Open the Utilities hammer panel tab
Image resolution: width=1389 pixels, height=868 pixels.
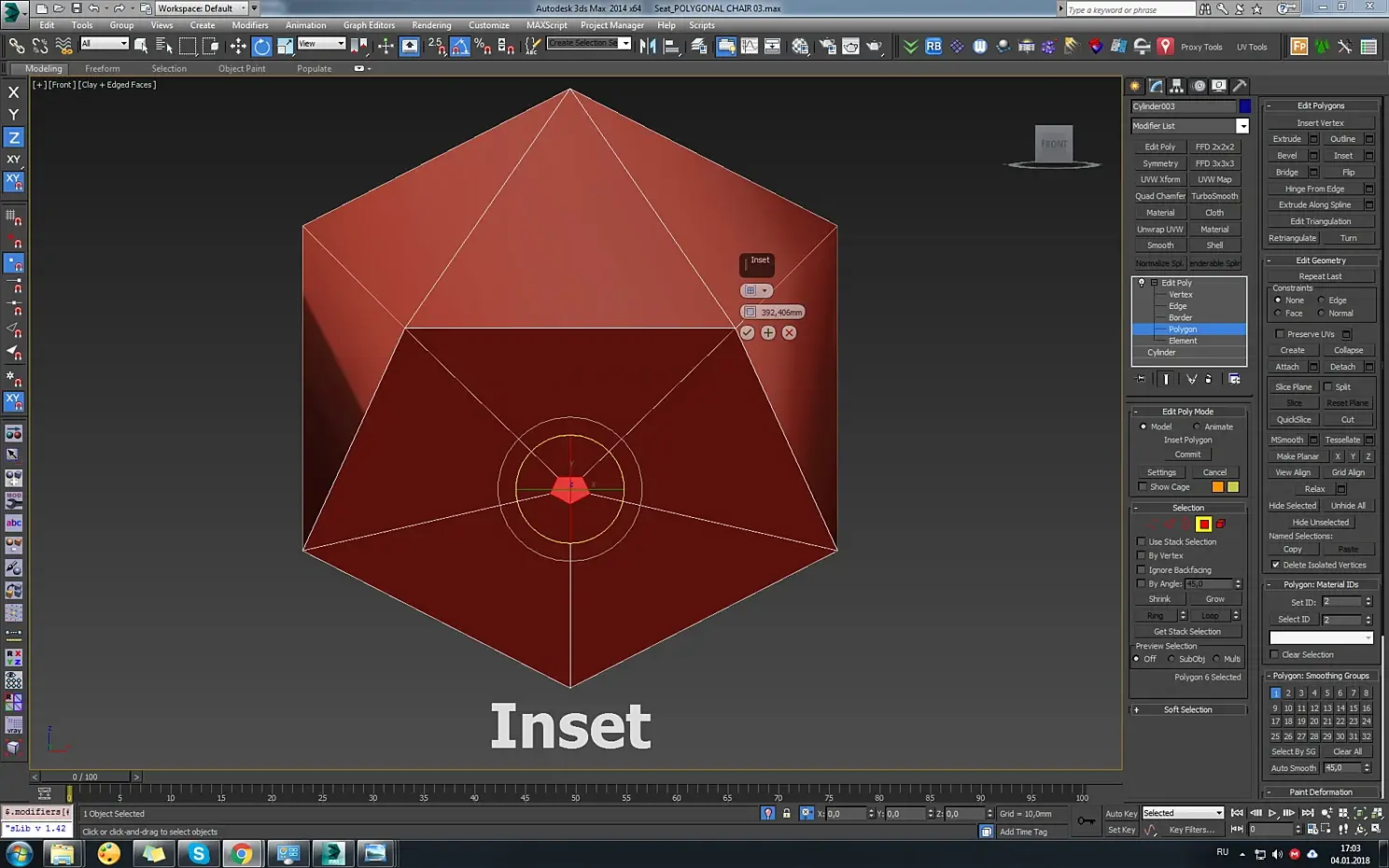1240,86
